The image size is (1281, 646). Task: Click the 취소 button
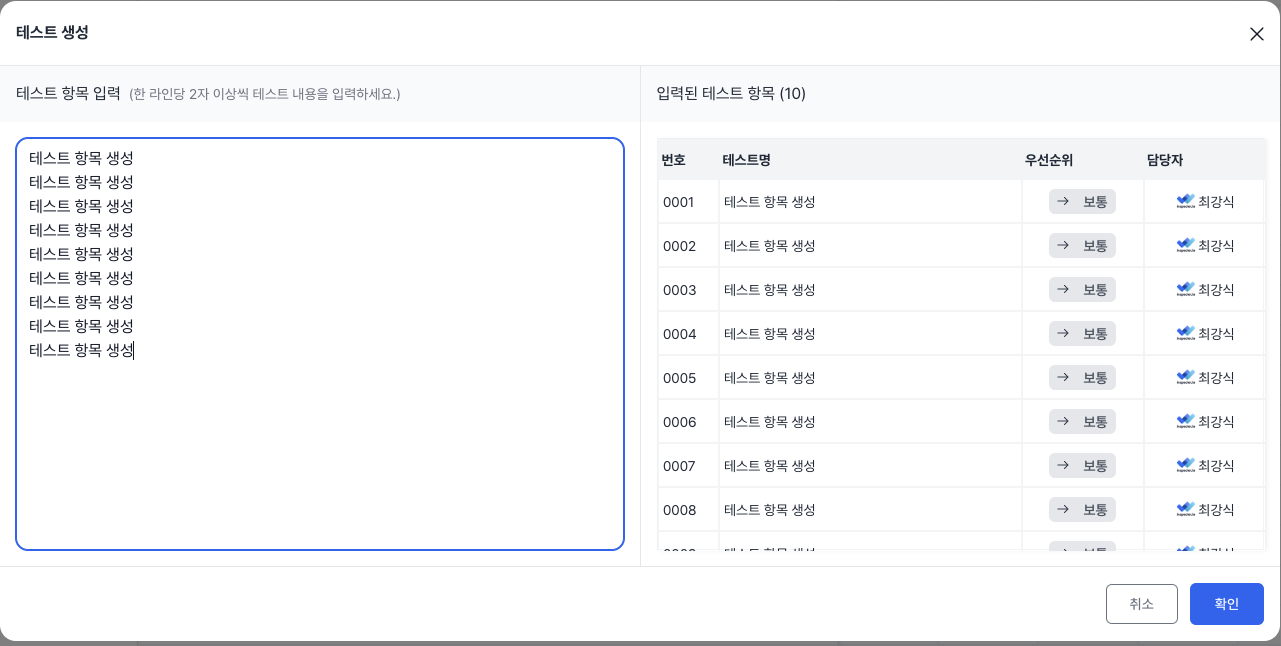click(1141, 604)
